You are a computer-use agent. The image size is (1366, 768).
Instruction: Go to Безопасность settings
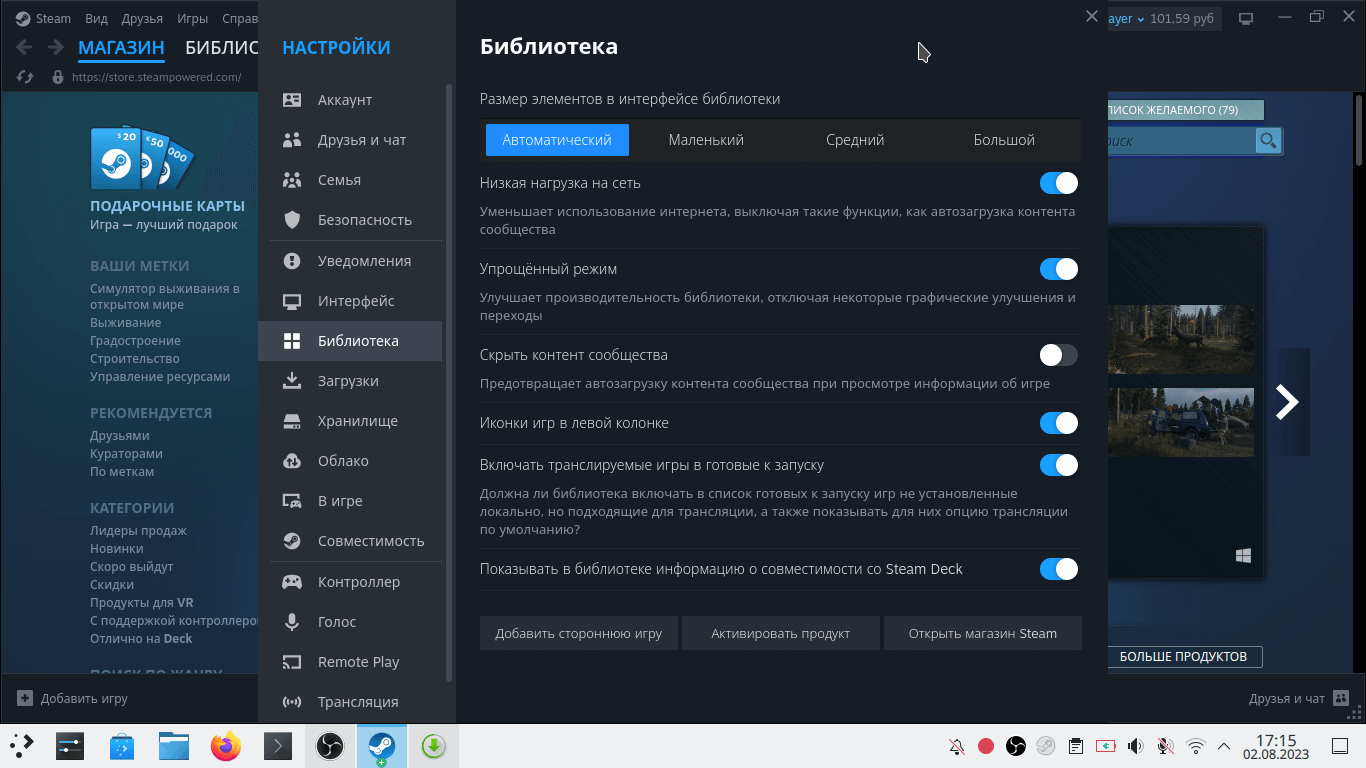(x=350, y=220)
